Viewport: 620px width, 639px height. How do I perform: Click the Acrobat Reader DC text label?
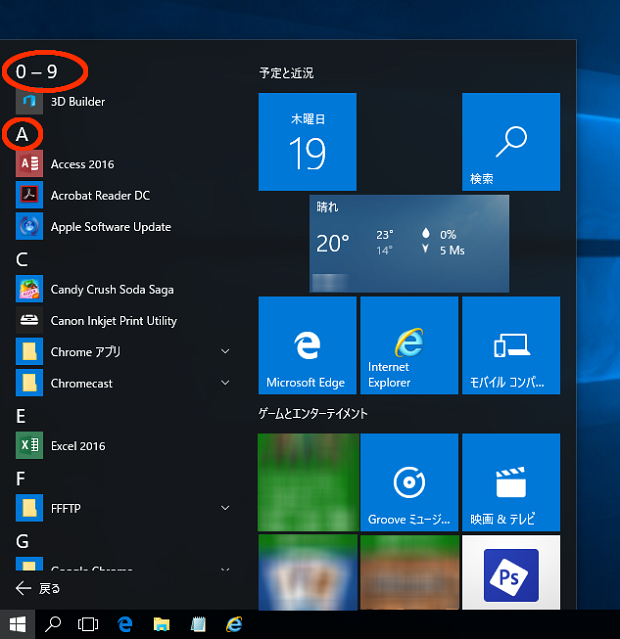point(100,196)
